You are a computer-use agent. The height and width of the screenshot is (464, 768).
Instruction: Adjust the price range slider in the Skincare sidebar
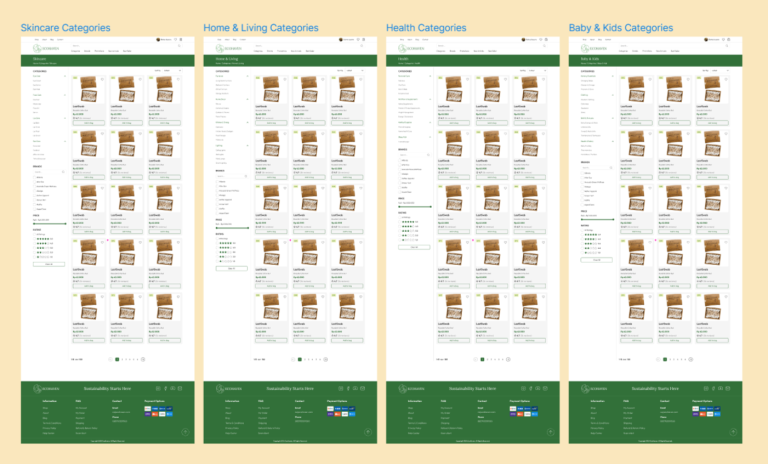tap(48, 223)
